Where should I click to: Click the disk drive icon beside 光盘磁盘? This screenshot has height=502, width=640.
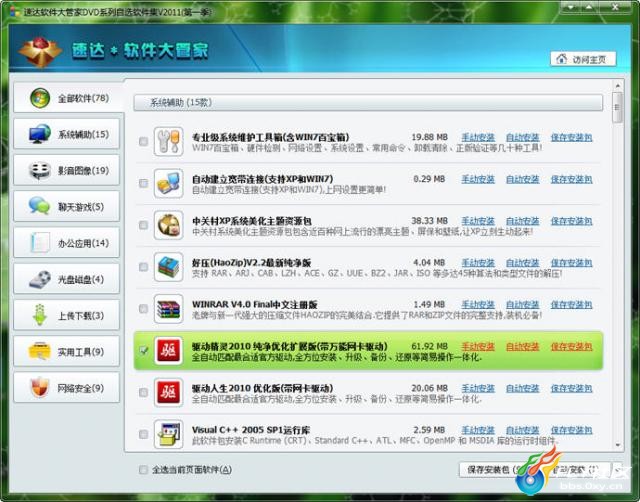click(40, 279)
